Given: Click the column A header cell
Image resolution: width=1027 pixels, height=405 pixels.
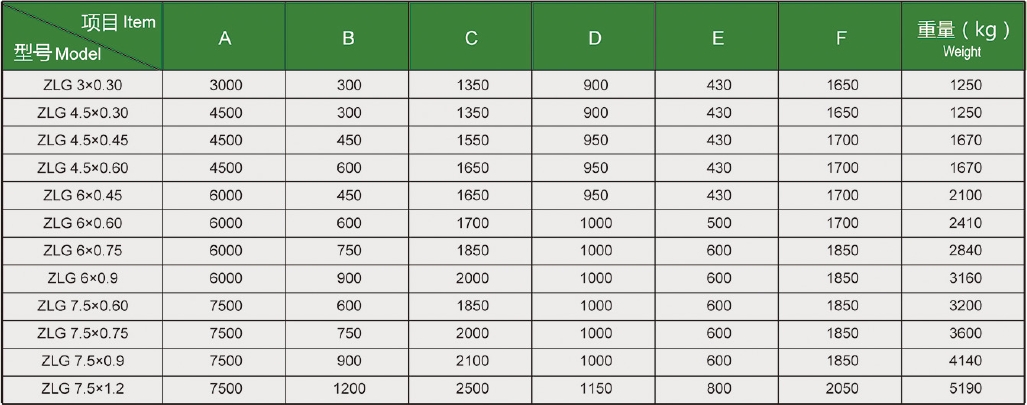Looking at the screenshot, I should tap(225, 36).
